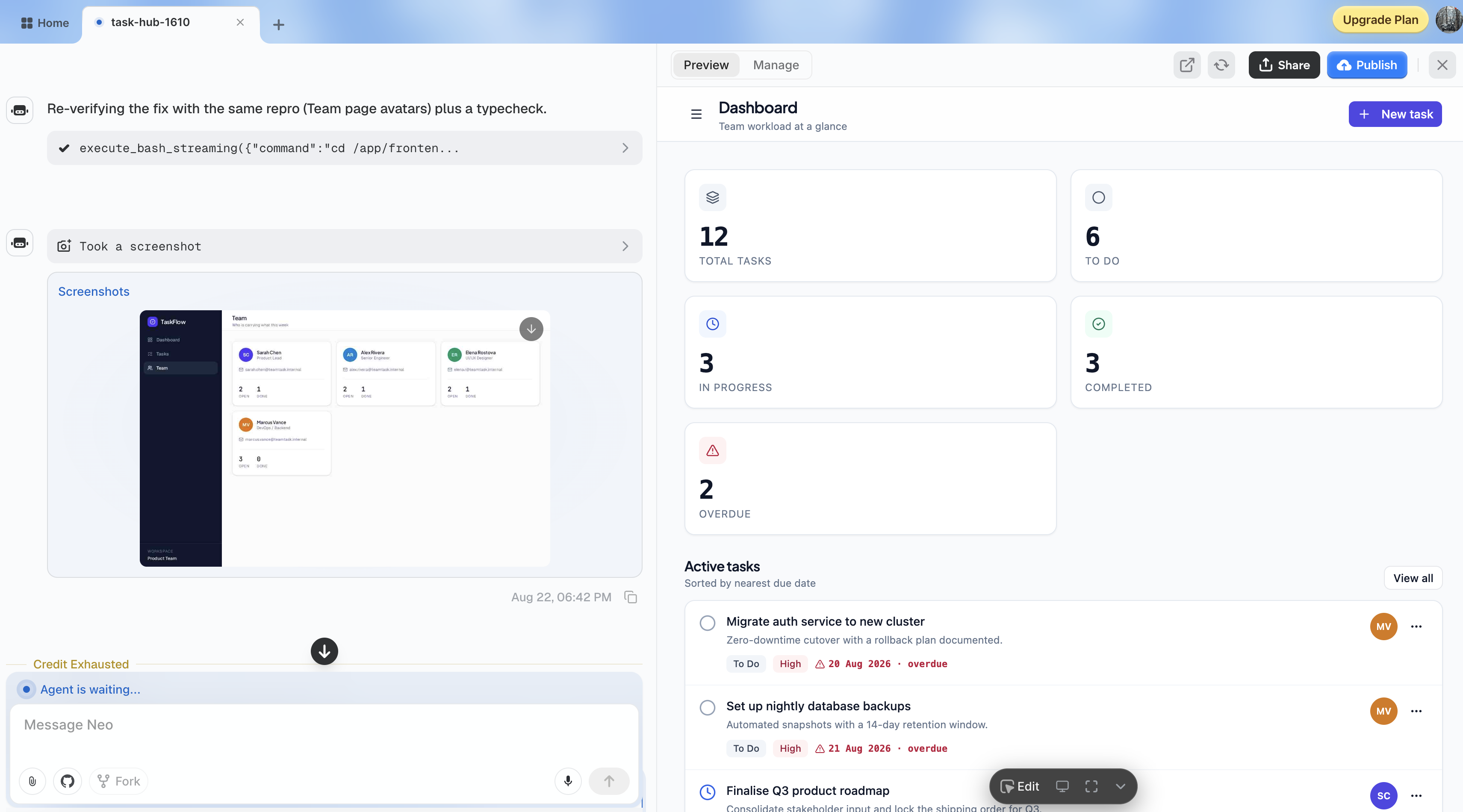Click the Message Neo input field

(x=324, y=725)
